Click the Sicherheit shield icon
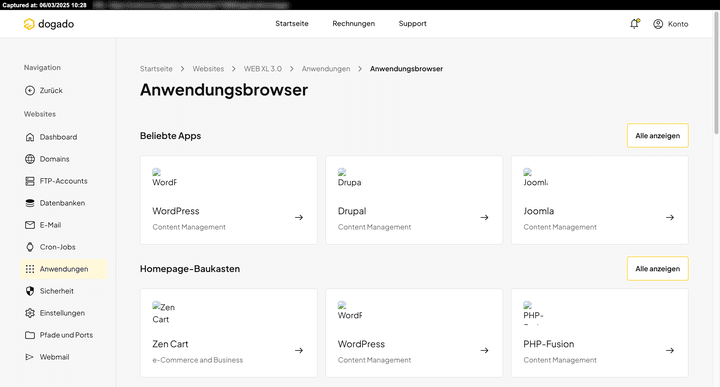 [x=30, y=291]
